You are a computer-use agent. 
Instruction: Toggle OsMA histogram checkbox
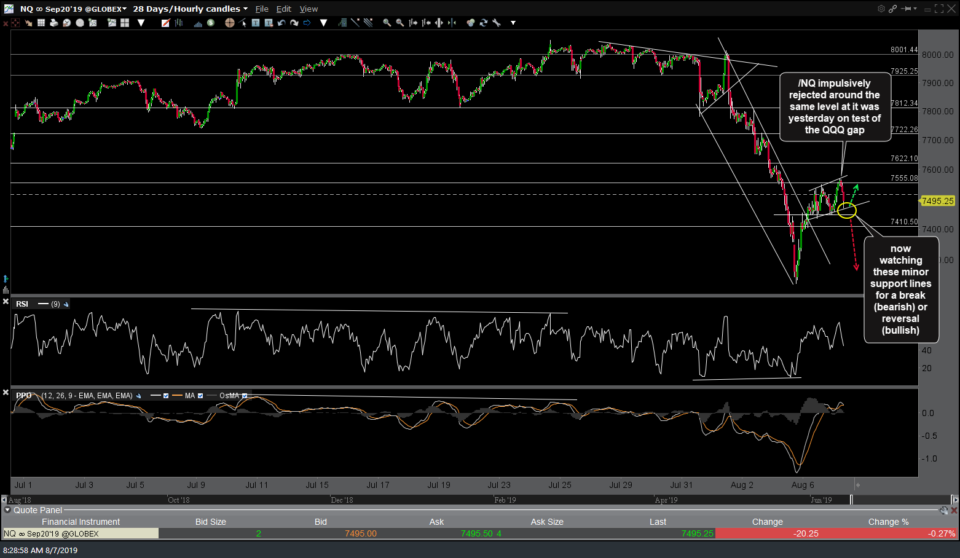244,396
